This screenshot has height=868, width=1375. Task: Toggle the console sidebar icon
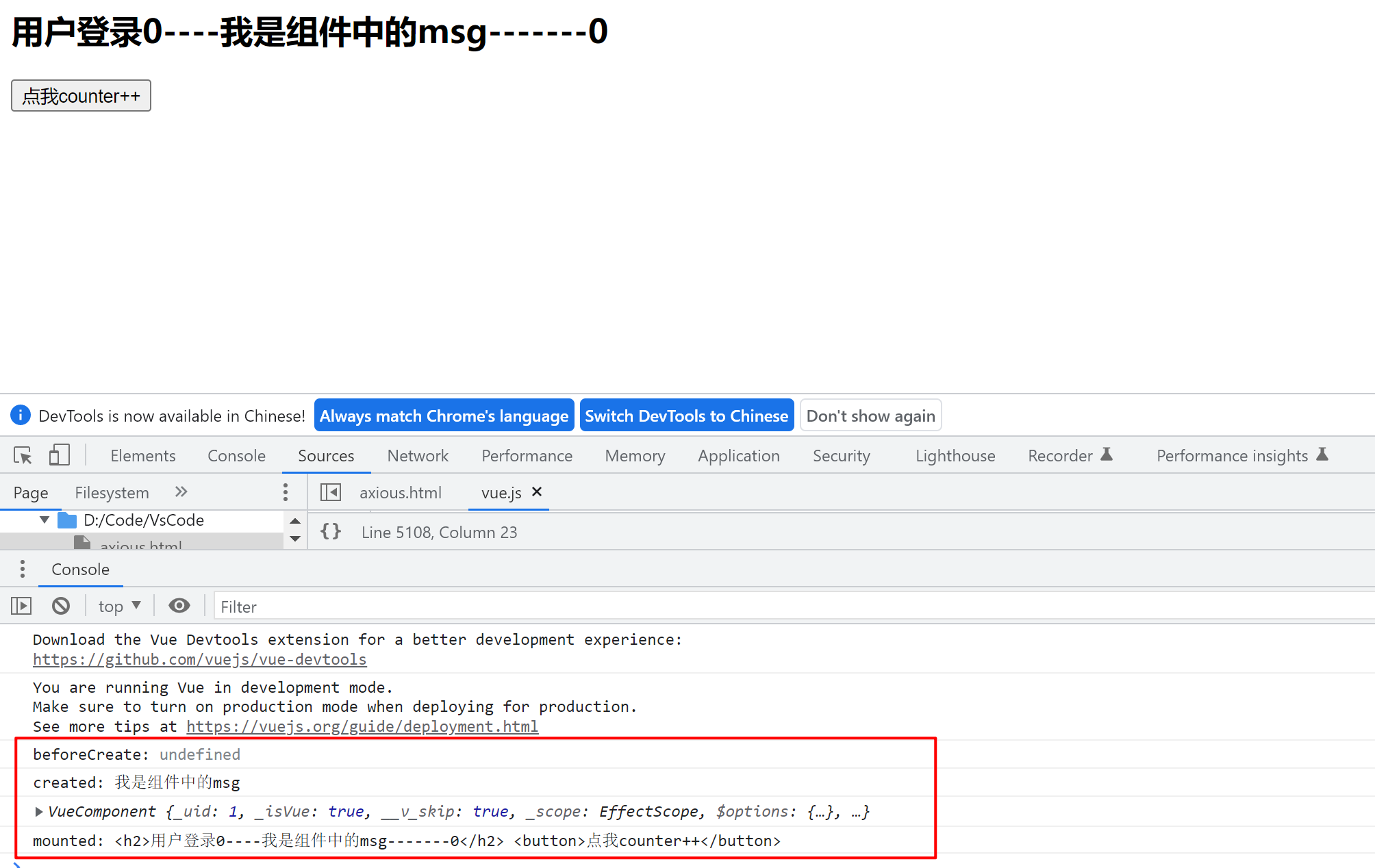pyautogui.click(x=21, y=606)
